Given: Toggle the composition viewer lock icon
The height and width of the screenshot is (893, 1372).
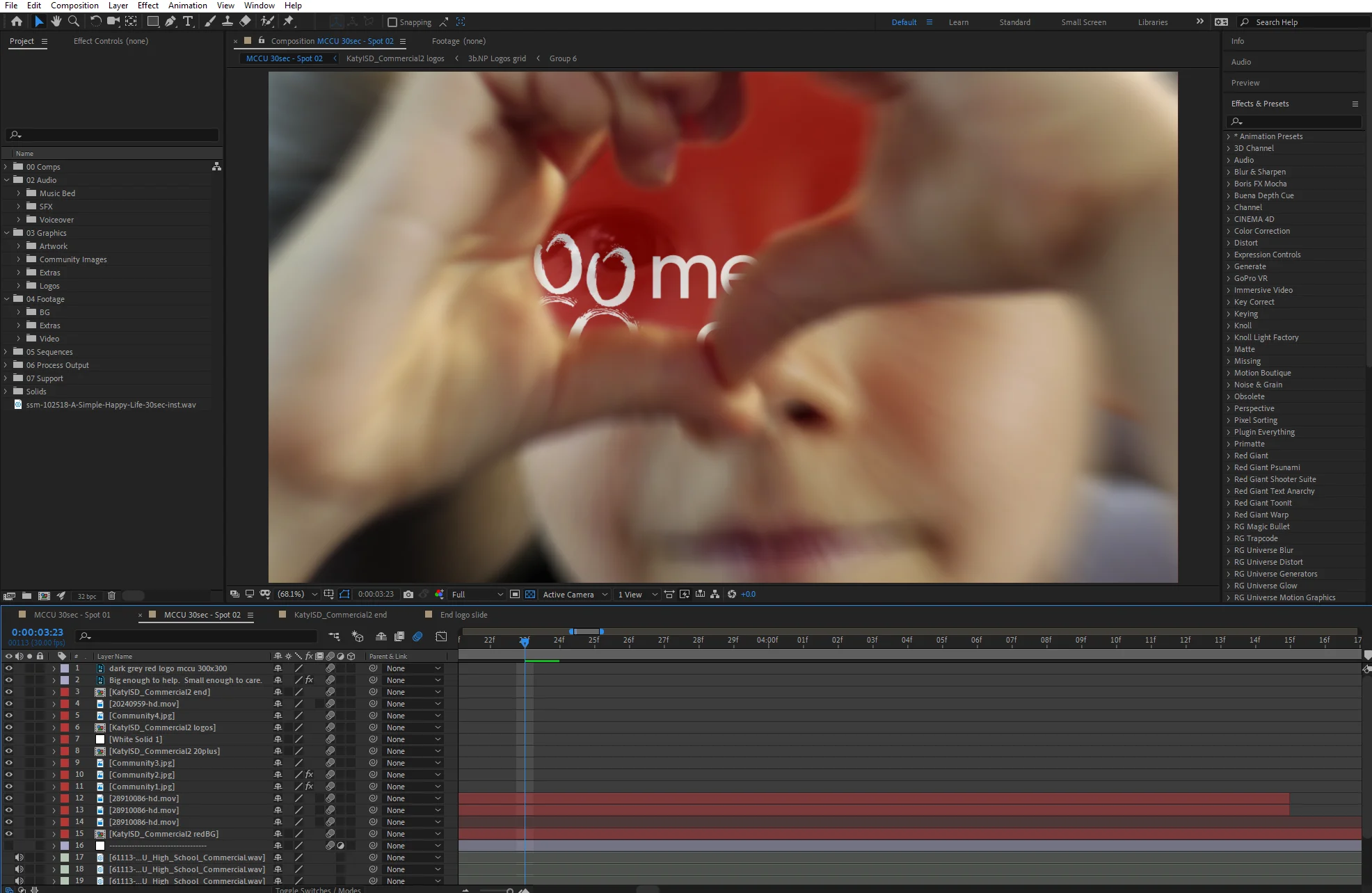Looking at the screenshot, I should 262,41.
